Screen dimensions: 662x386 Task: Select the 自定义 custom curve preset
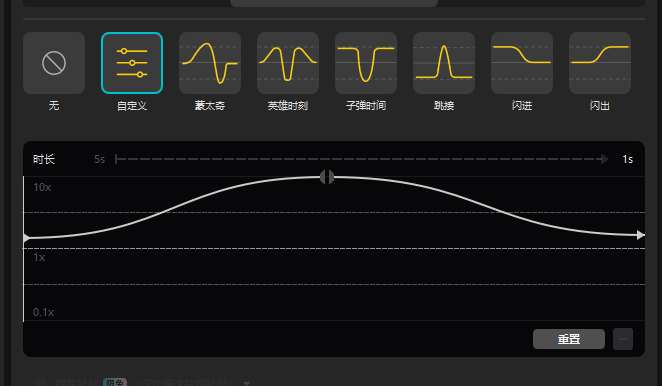132,63
